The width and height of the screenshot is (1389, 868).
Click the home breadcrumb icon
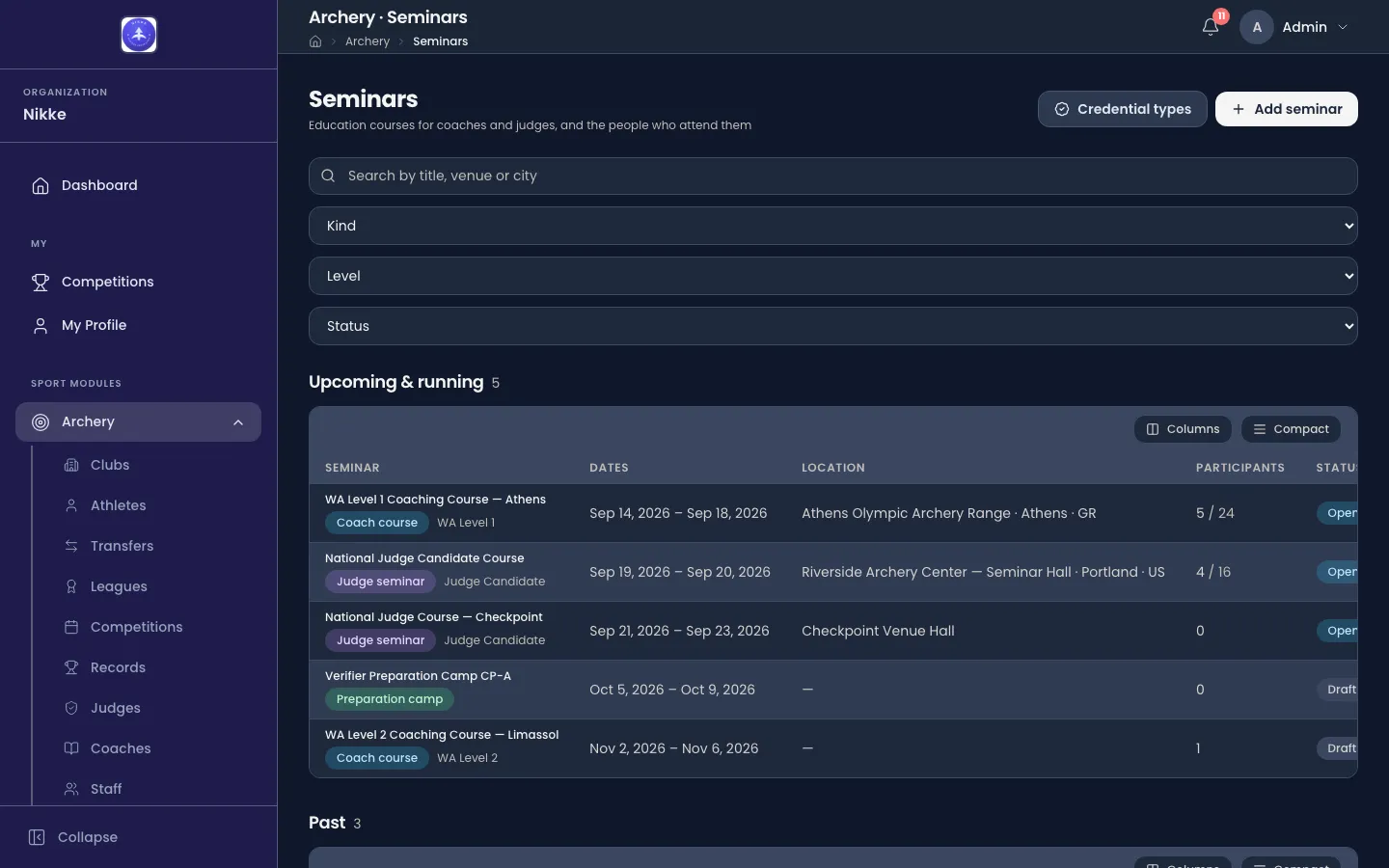tap(315, 41)
